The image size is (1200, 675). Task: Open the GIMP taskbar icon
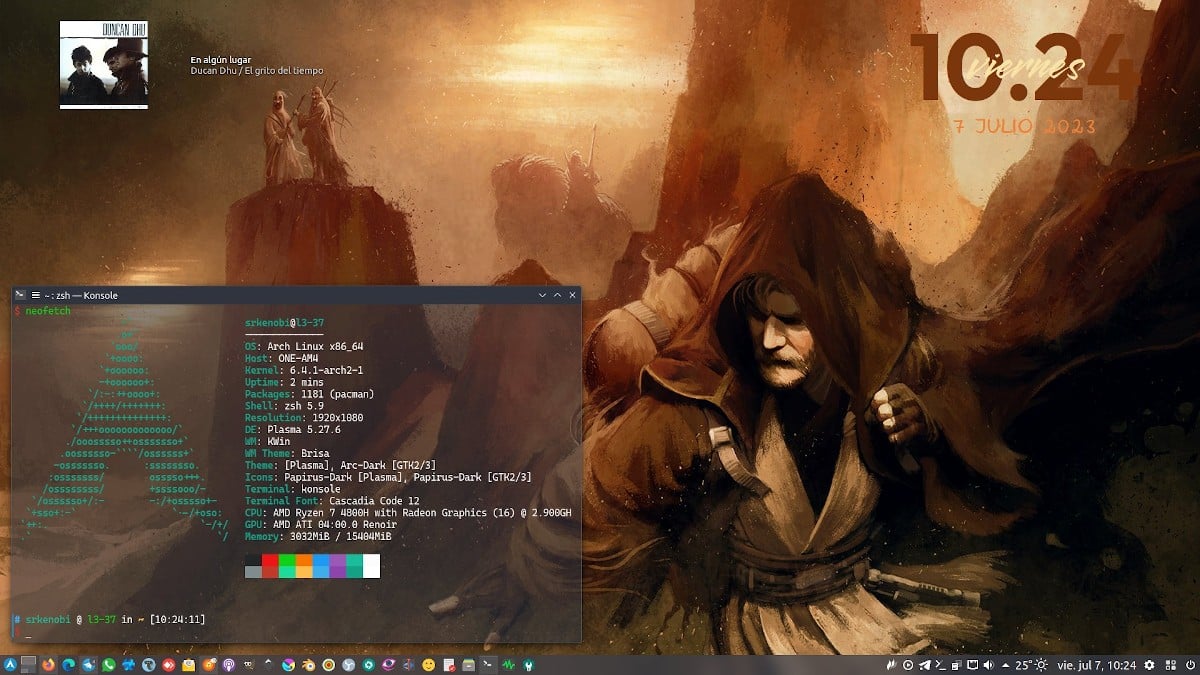click(248, 665)
